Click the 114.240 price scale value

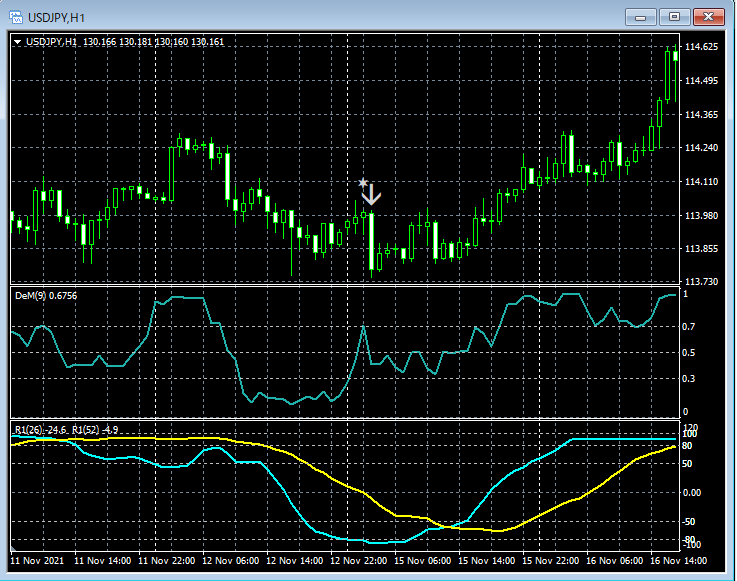[x=702, y=148]
